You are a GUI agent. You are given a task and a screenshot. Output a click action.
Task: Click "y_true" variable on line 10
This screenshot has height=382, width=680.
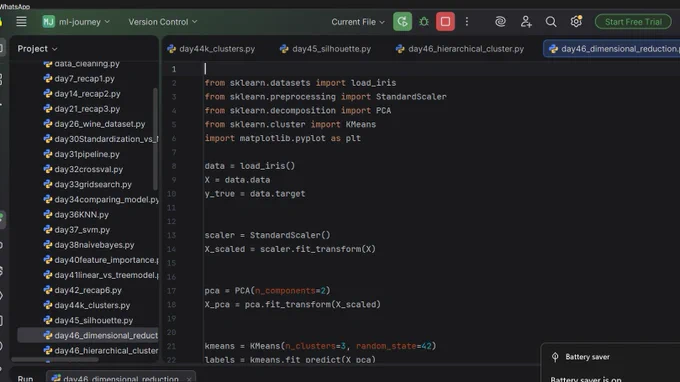pos(219,194)
